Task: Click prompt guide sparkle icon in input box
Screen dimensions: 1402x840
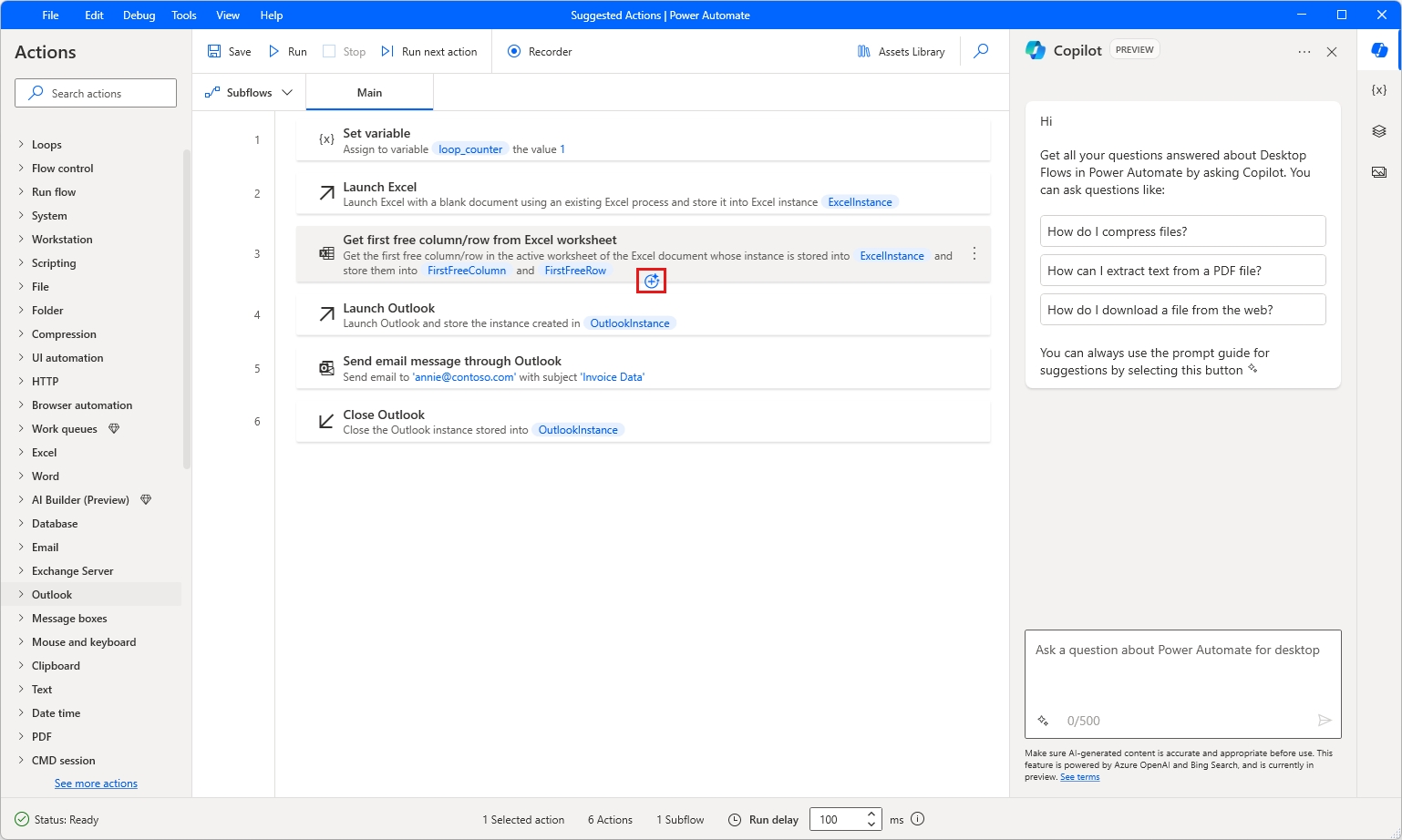Action: 1044,721
